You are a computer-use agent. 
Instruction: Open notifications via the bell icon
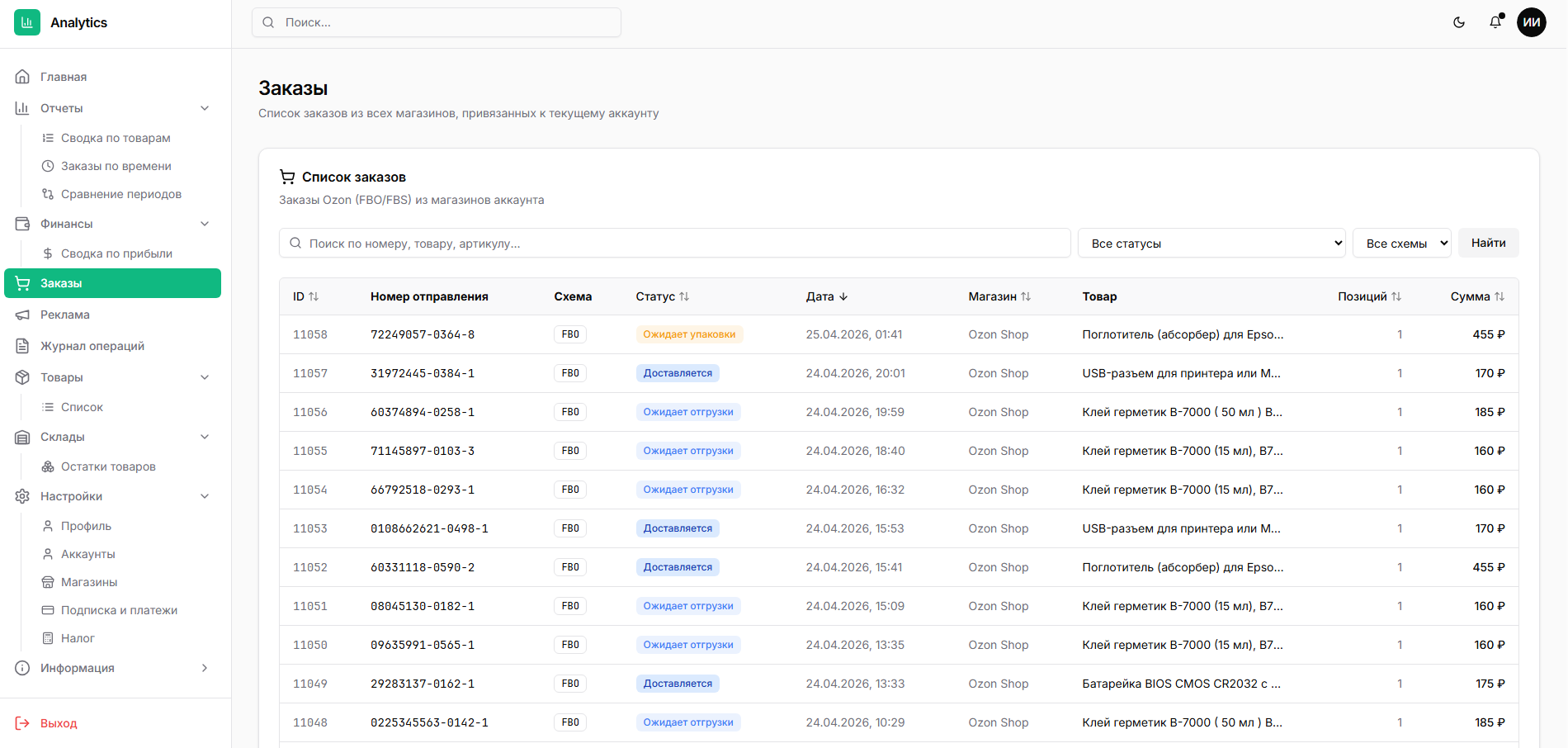tap(1495, 22)
